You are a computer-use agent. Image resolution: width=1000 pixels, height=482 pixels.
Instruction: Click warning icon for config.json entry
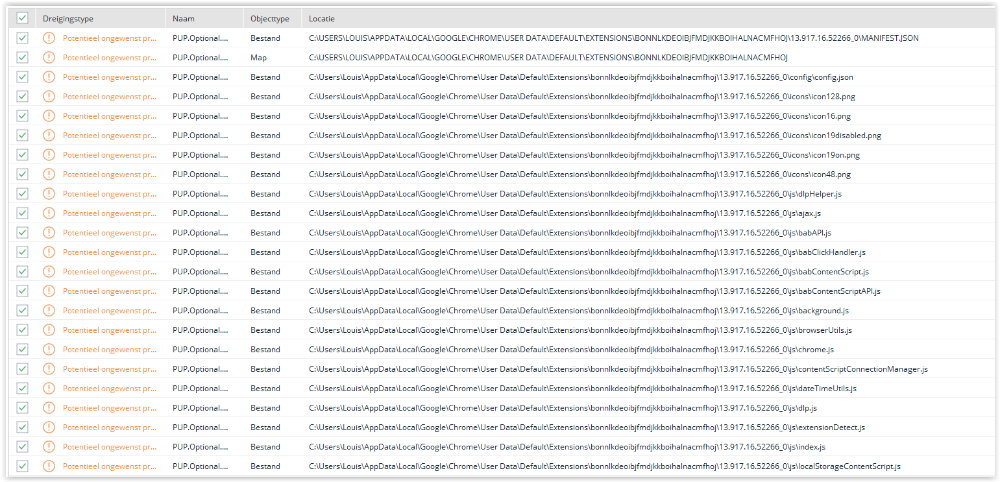(49, 77)
